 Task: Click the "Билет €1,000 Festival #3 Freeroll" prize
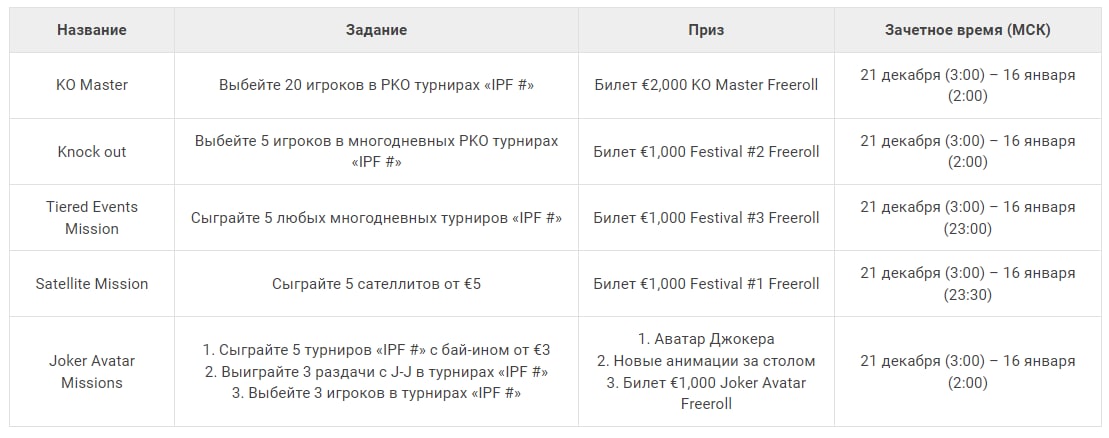(706, 218)
